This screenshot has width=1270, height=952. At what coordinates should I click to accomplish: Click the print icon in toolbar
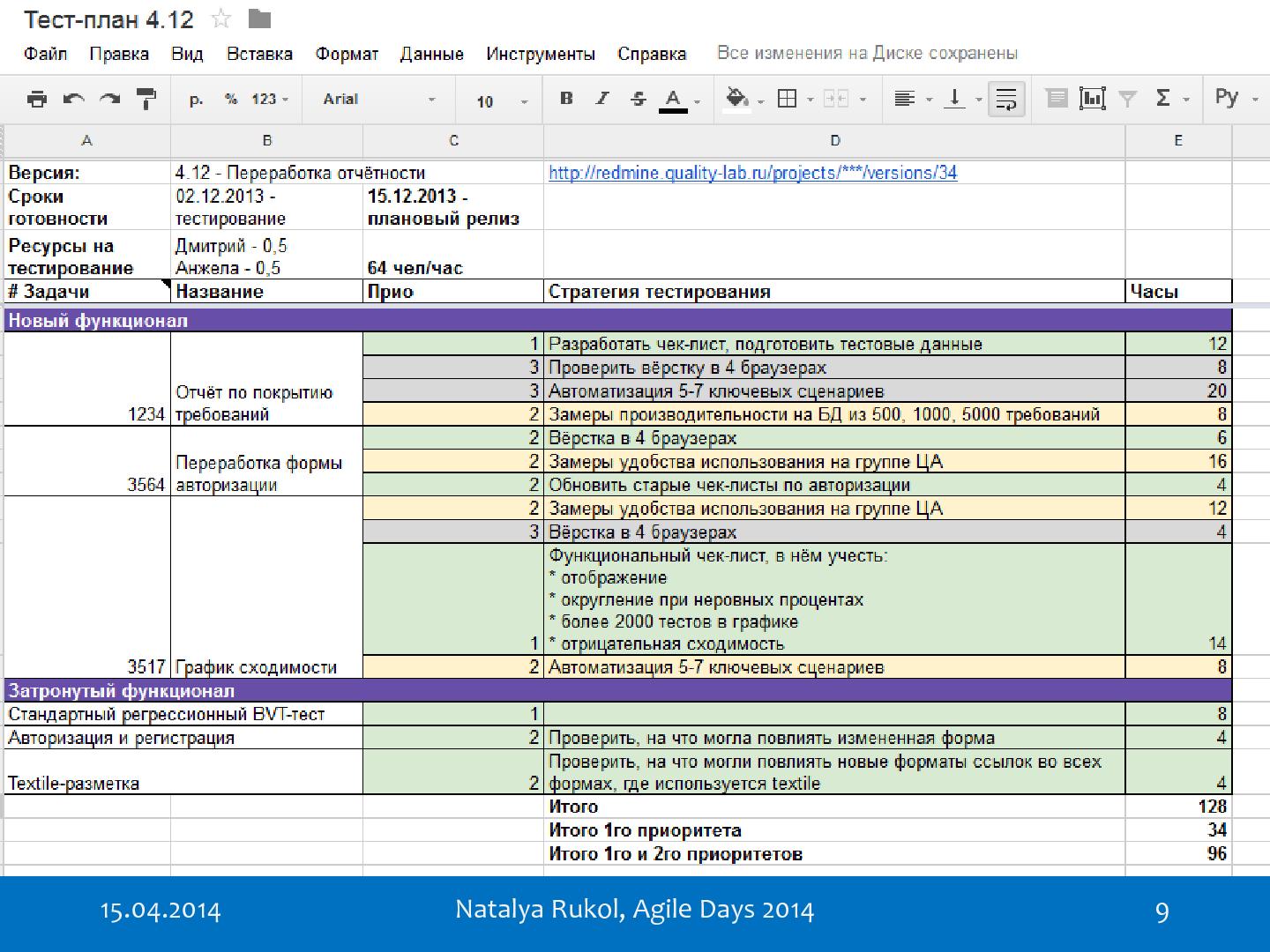(x=37, y=99)
